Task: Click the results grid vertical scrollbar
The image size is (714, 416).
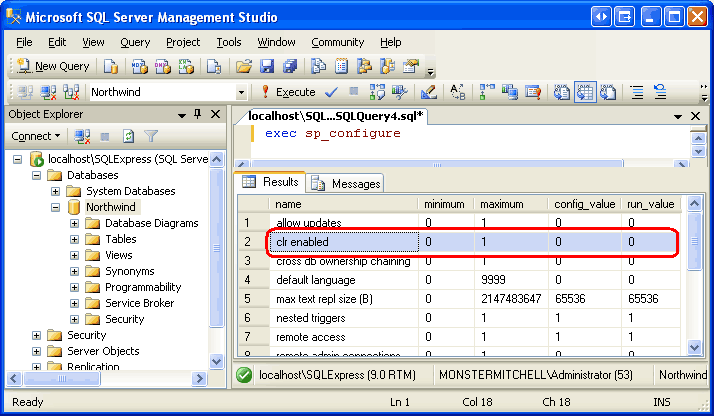Action: coord(695,290)
